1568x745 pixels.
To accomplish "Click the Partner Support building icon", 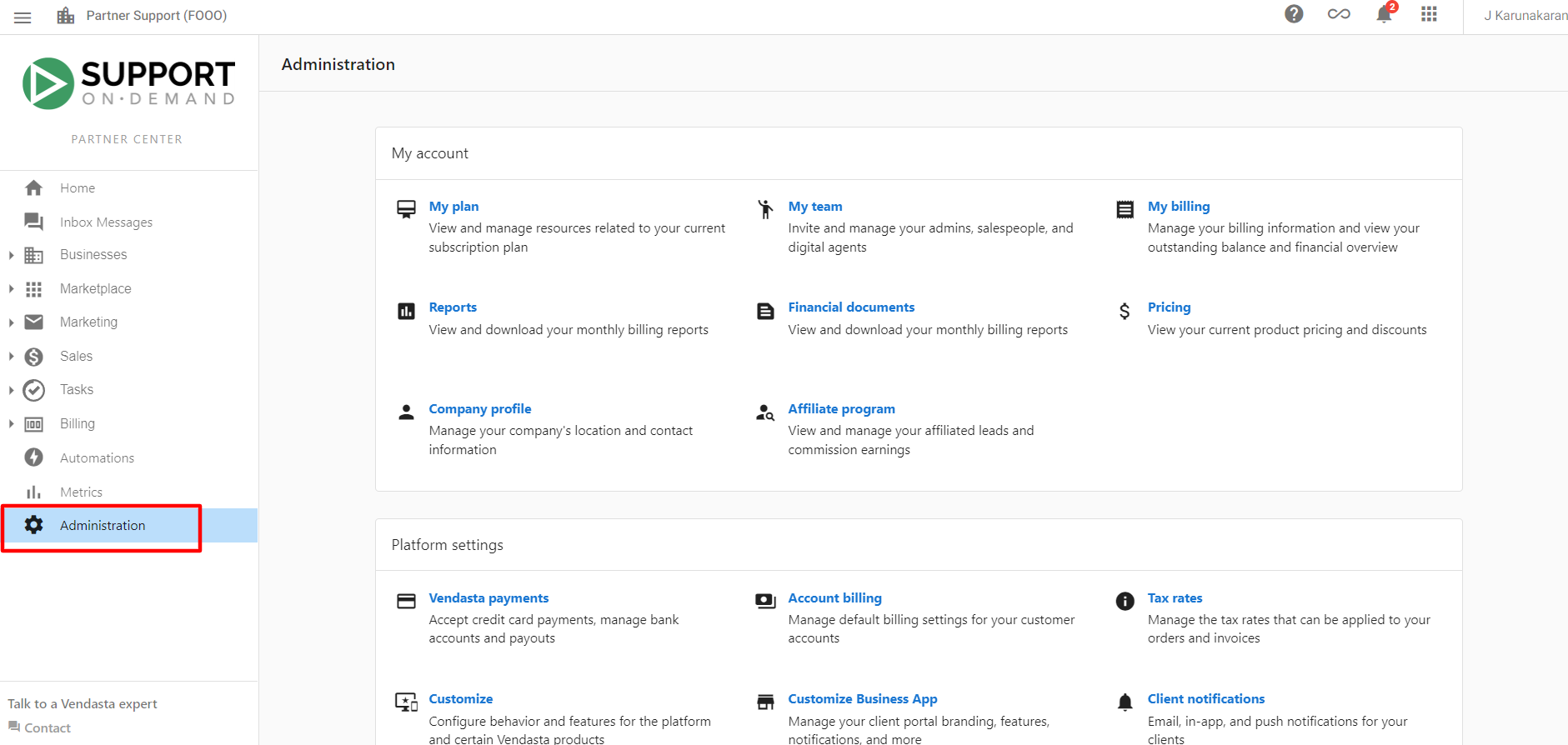I will point(66,15).
